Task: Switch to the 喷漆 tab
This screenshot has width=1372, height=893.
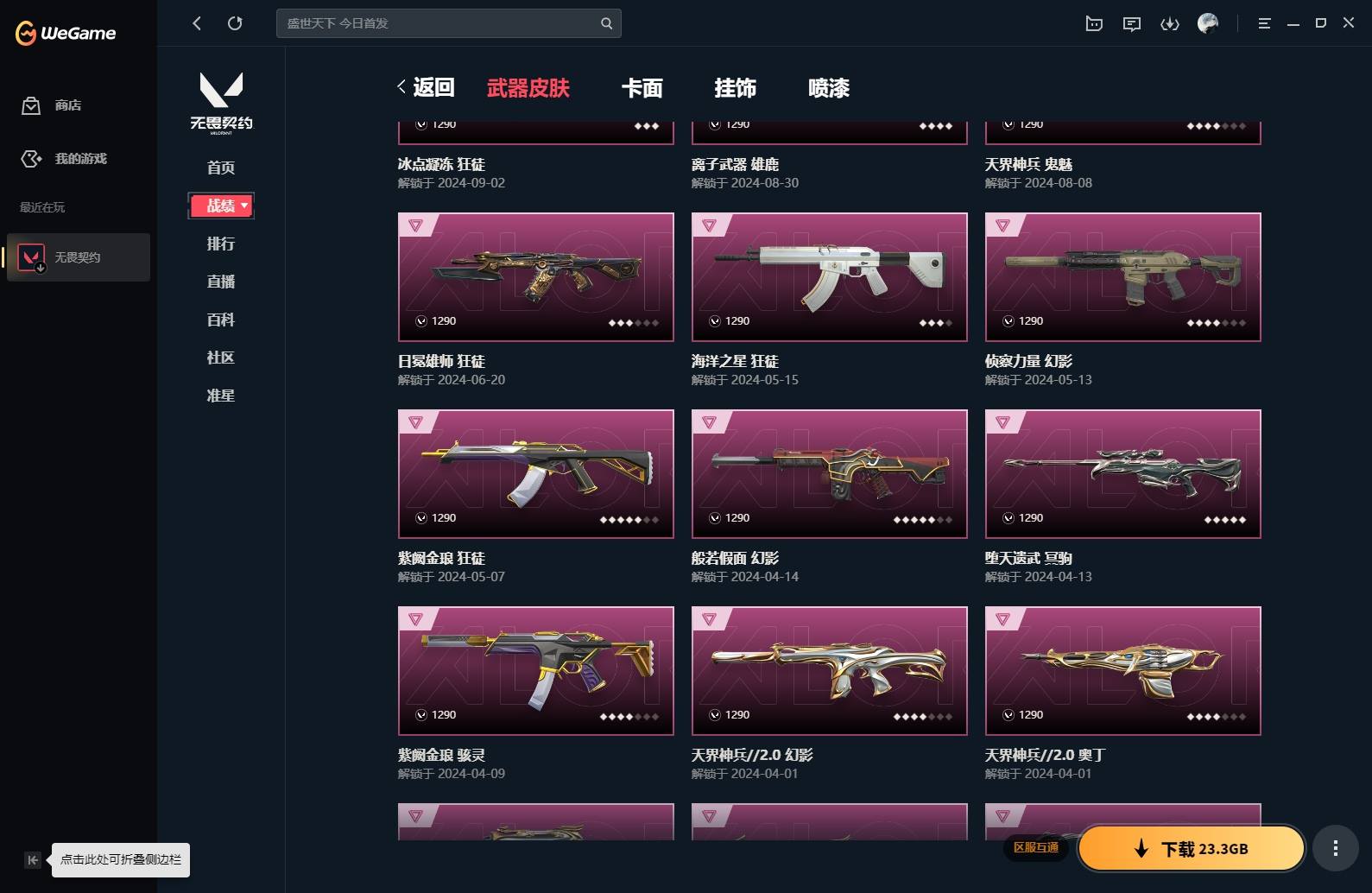Action: [829, 88]
